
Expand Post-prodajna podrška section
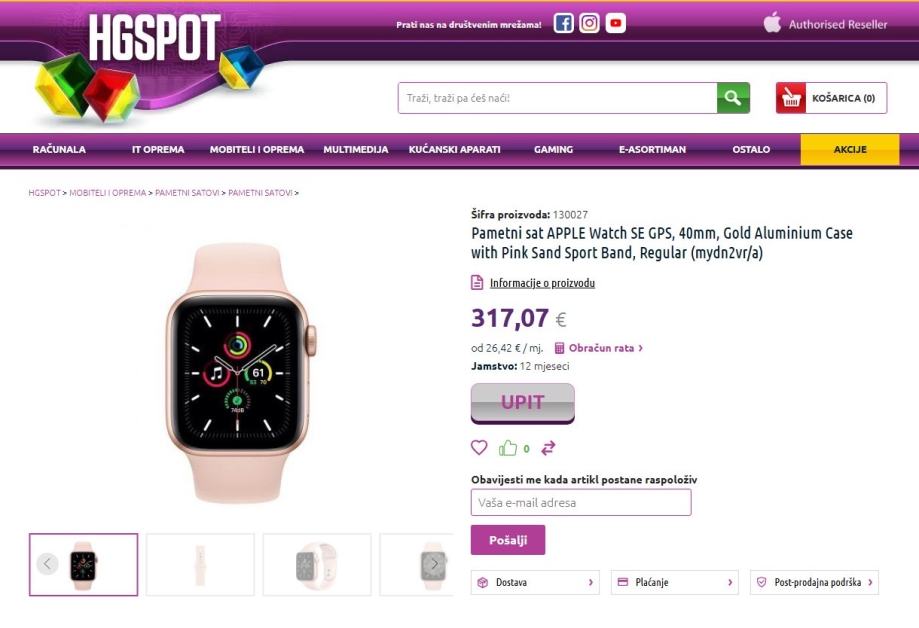point(814,582)
